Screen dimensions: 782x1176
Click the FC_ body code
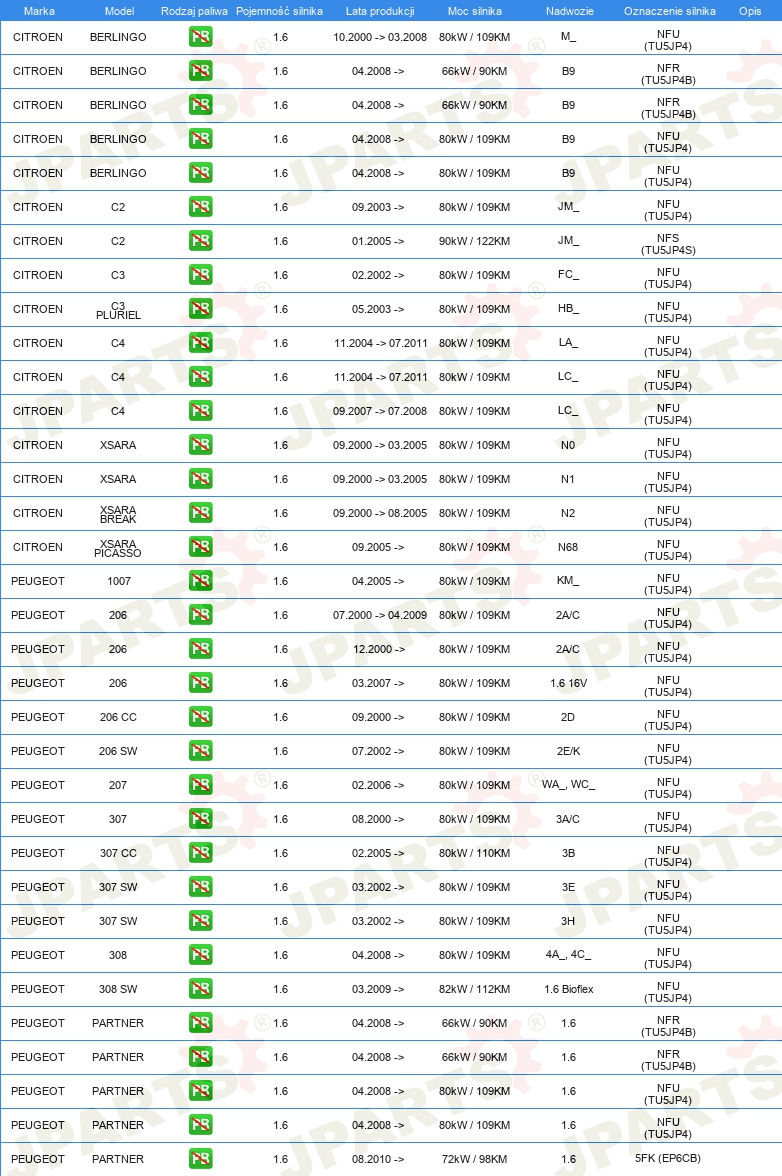(568, 274)
